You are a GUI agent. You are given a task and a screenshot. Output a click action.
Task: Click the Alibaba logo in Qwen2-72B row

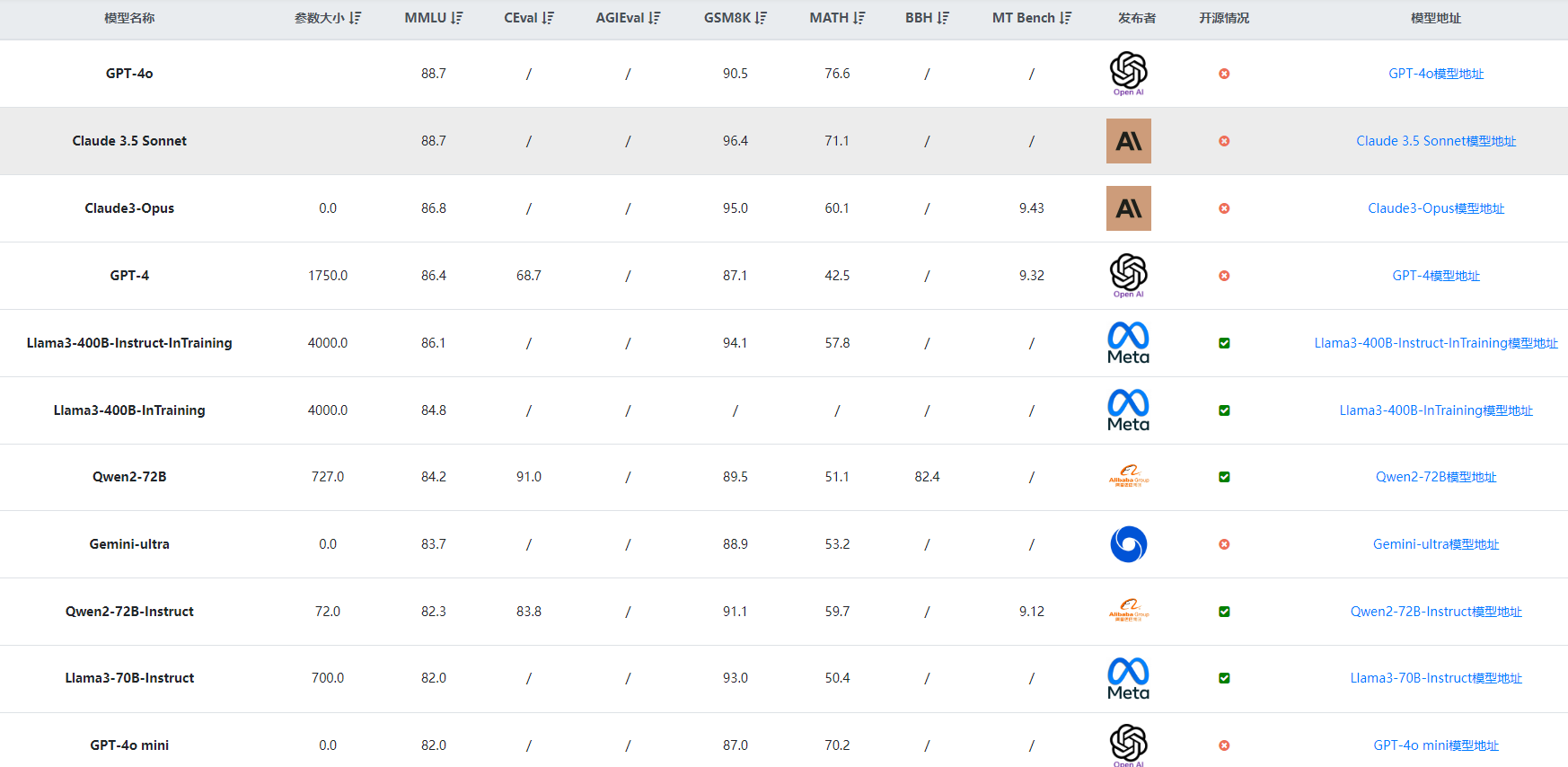1128,476
